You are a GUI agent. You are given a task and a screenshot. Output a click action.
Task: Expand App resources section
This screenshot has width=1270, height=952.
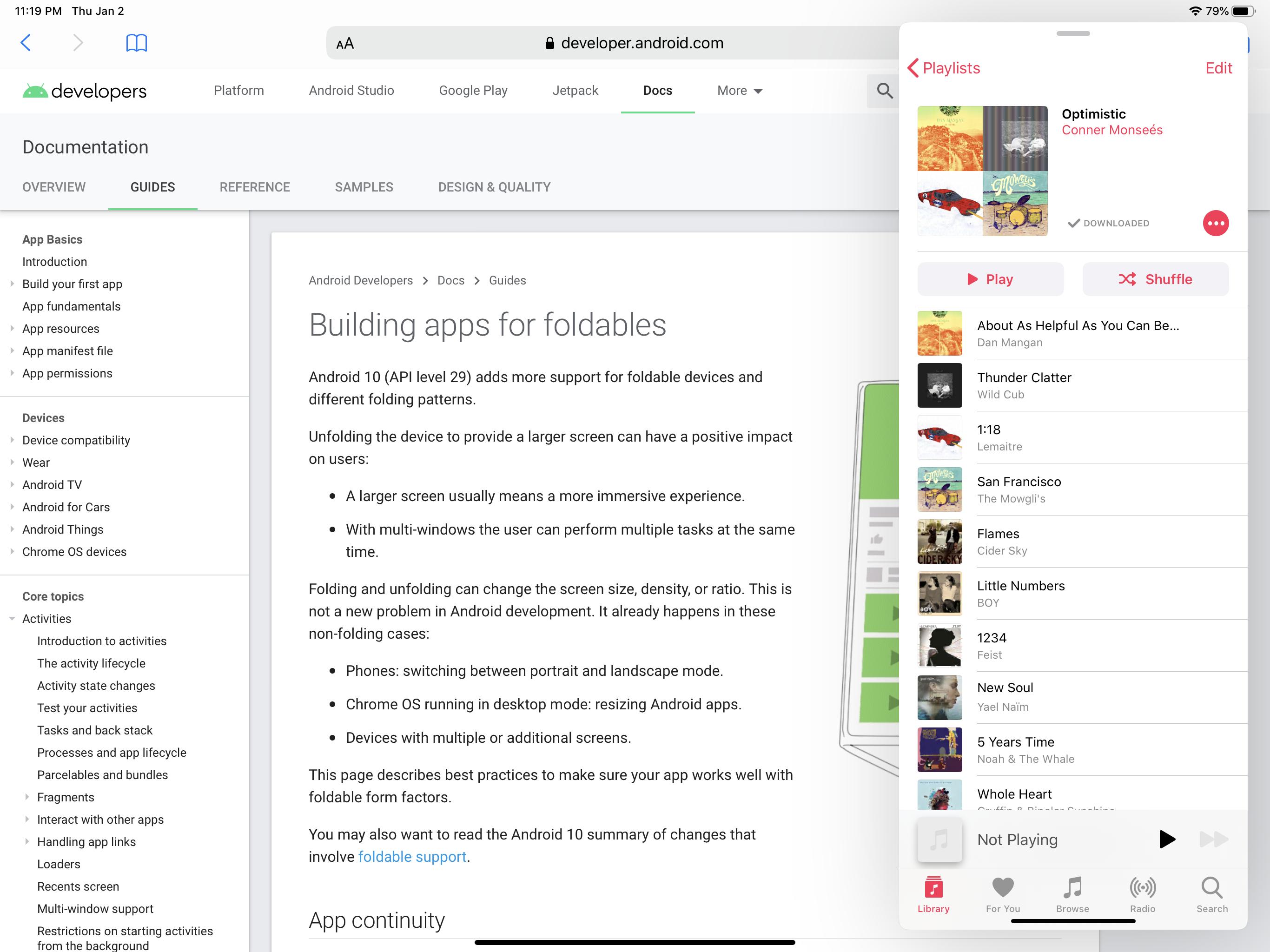(x=12, y=329)
